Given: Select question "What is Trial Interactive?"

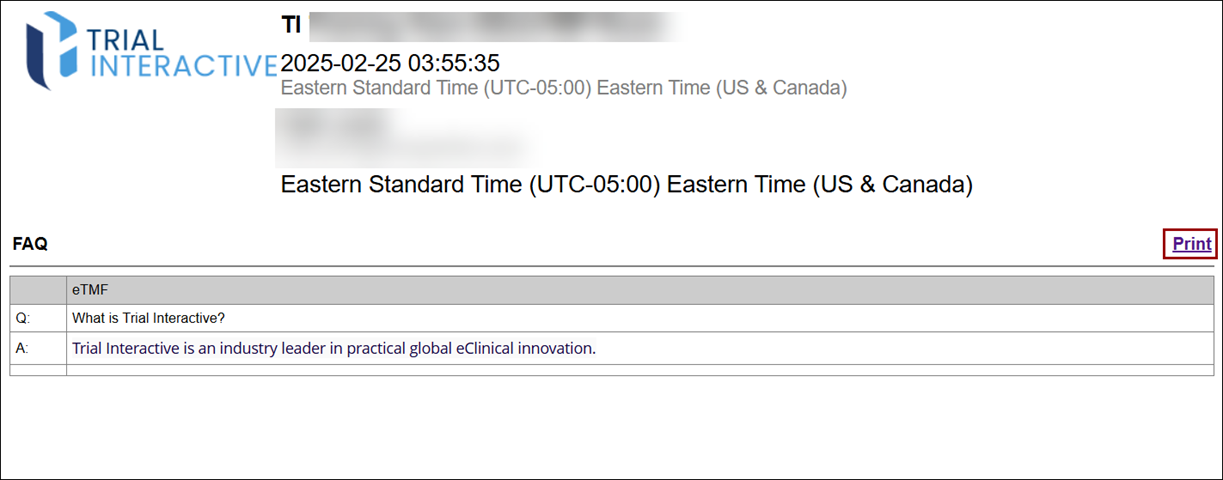Looking at the screenshot, I should pyautogui.click(x=148, y=318).
